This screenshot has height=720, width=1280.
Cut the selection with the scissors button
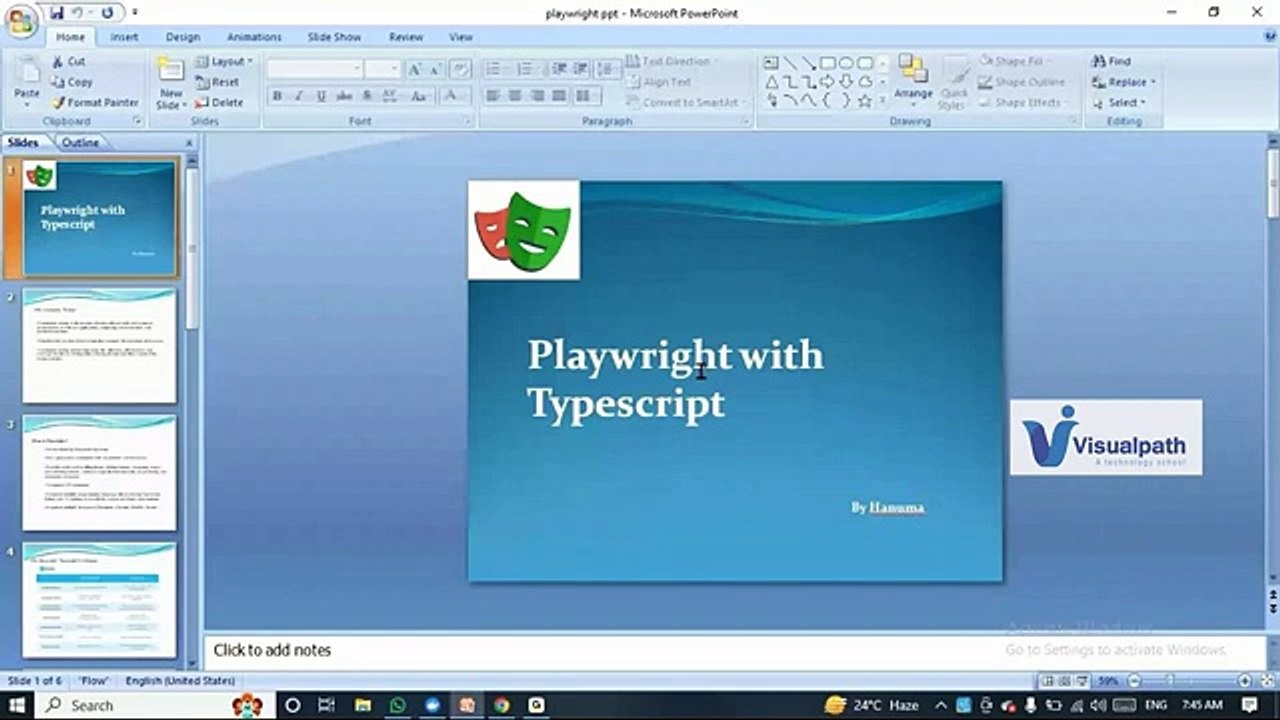68,61
